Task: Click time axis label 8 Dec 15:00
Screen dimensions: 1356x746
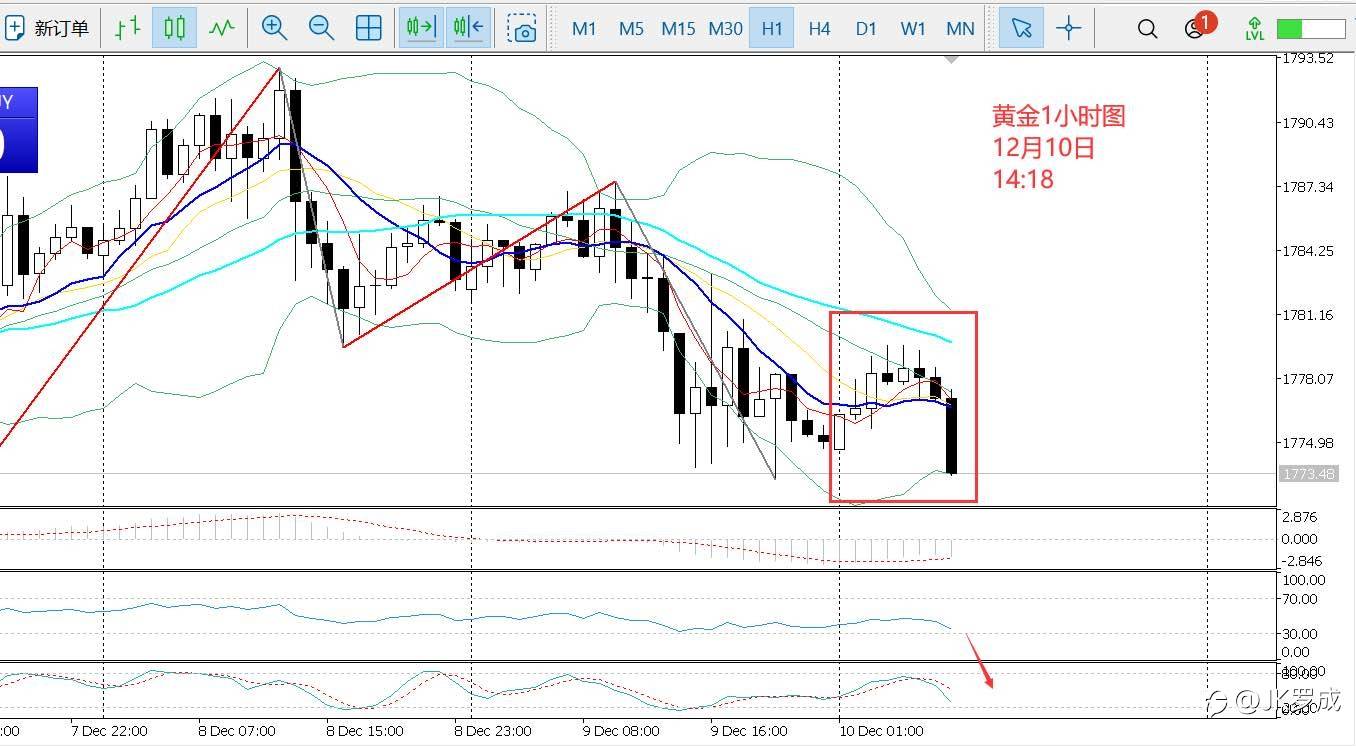Action: click(365, 731)
